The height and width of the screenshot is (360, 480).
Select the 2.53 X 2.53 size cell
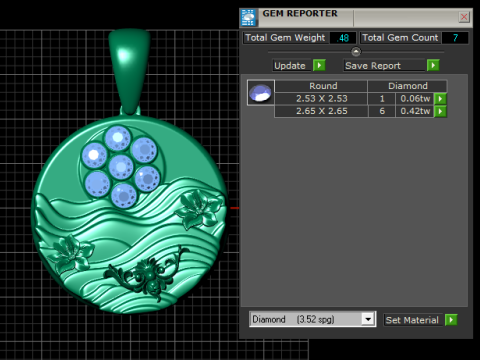321,99
